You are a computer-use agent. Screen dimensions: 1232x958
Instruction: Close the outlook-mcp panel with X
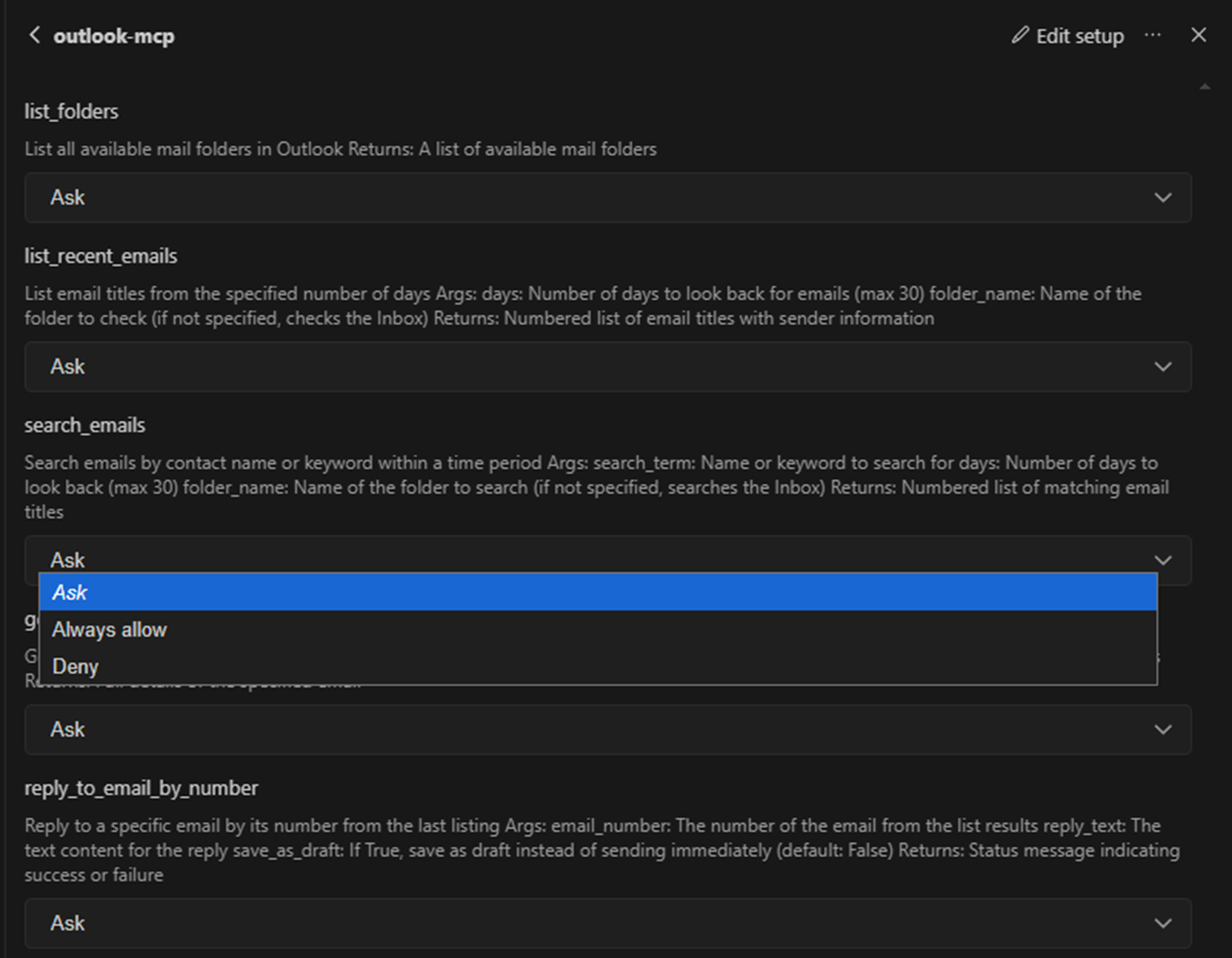1198,35
